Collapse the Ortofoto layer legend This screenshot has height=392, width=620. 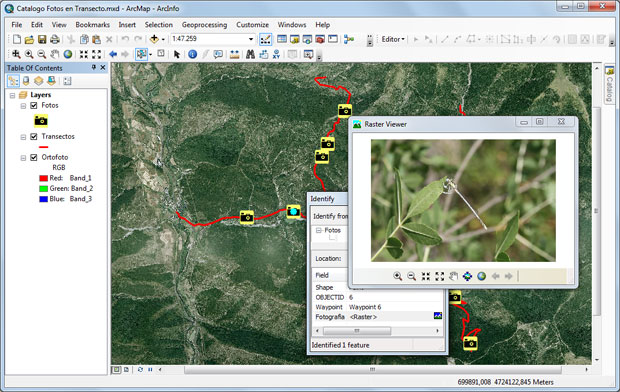coord(23,158)
